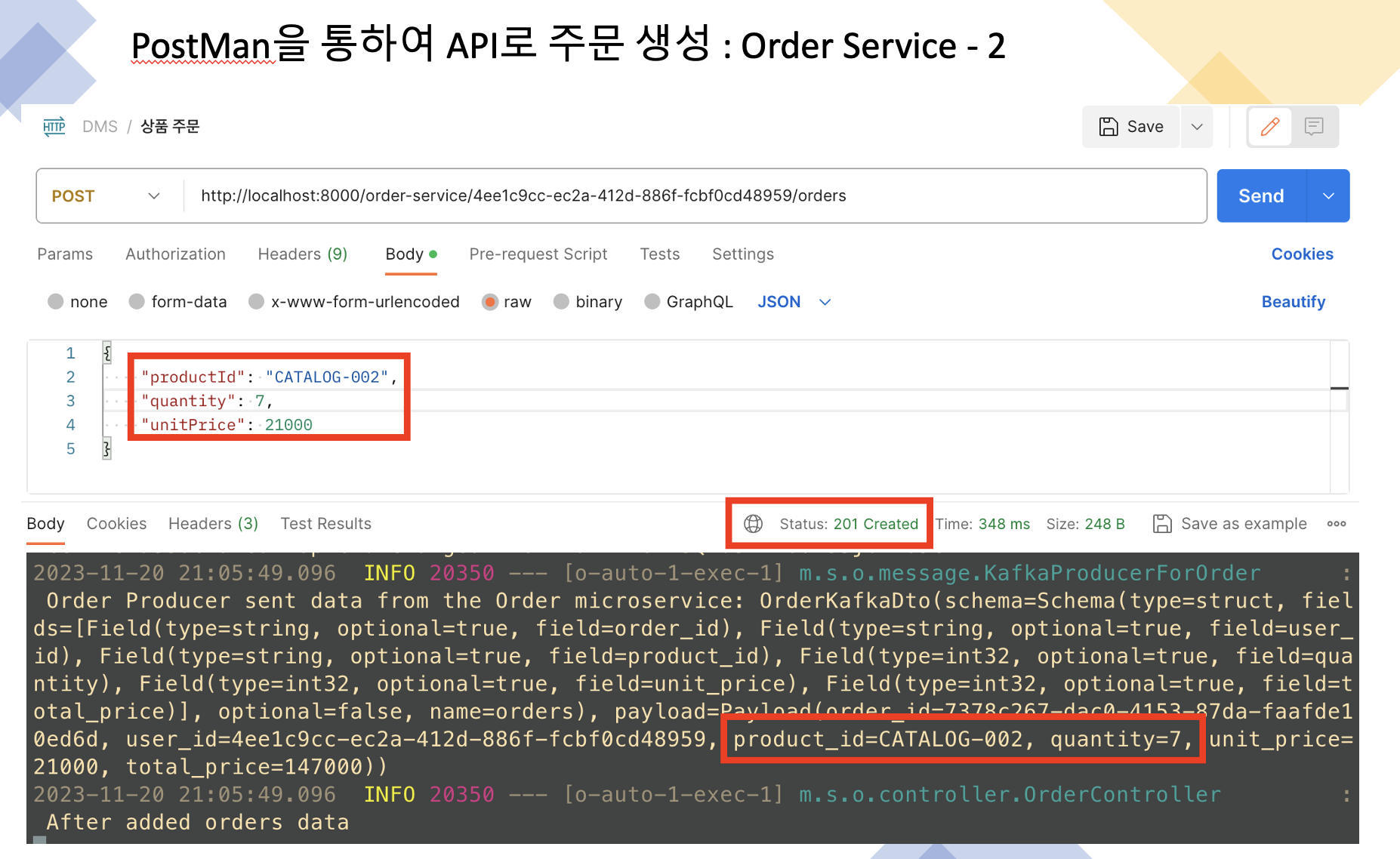This screenshot has width=1400, height=859.
Task: Open the POST method dropdown
Action: [x=106, y=196]
